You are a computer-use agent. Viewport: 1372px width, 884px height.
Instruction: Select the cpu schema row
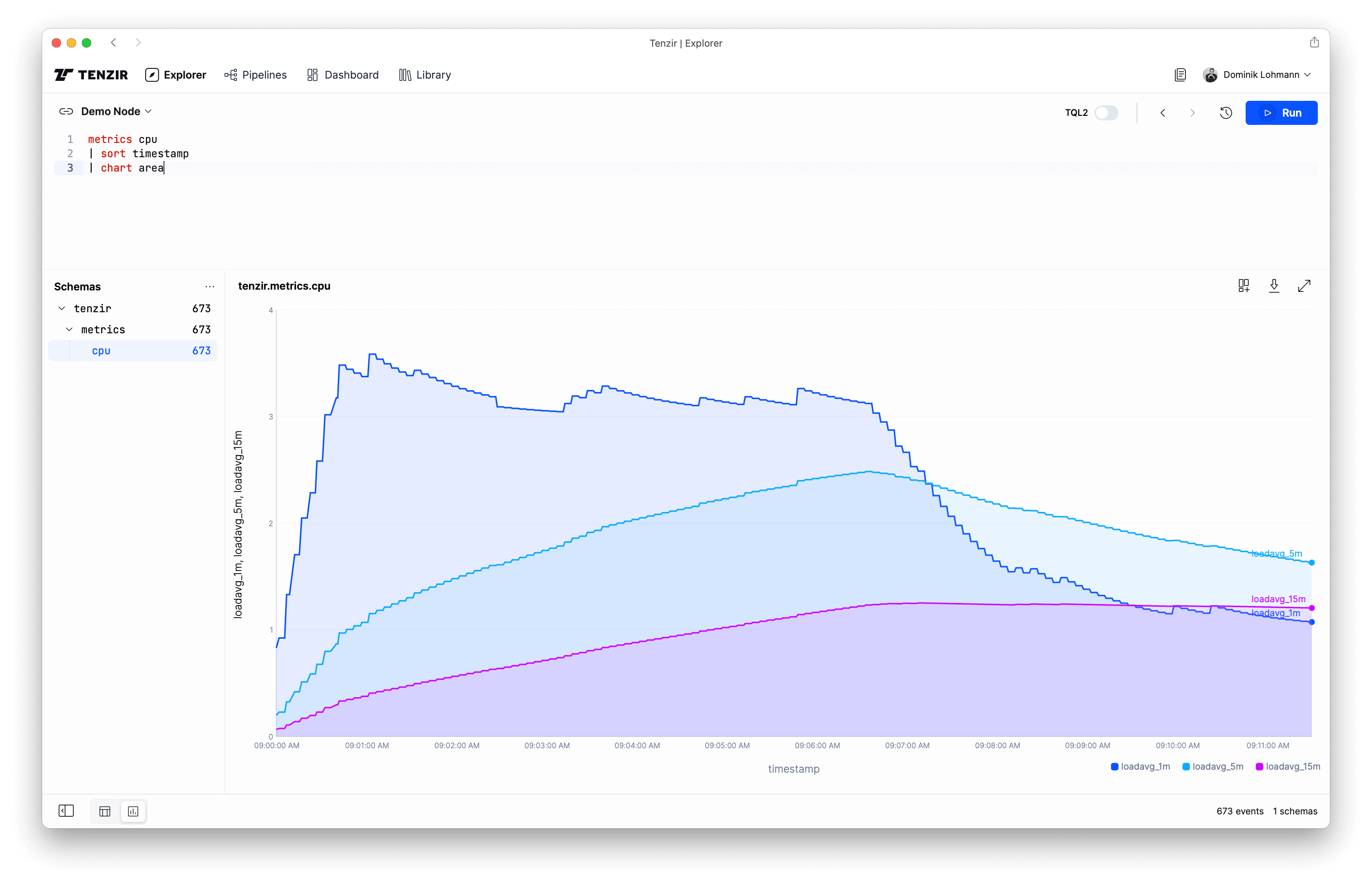click(x=132, y=351)
